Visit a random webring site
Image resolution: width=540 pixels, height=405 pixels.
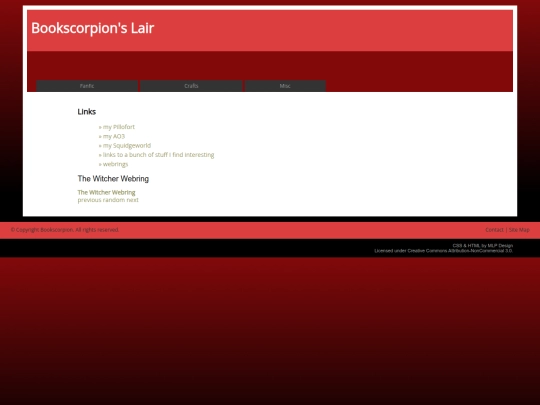pos(114,200)
